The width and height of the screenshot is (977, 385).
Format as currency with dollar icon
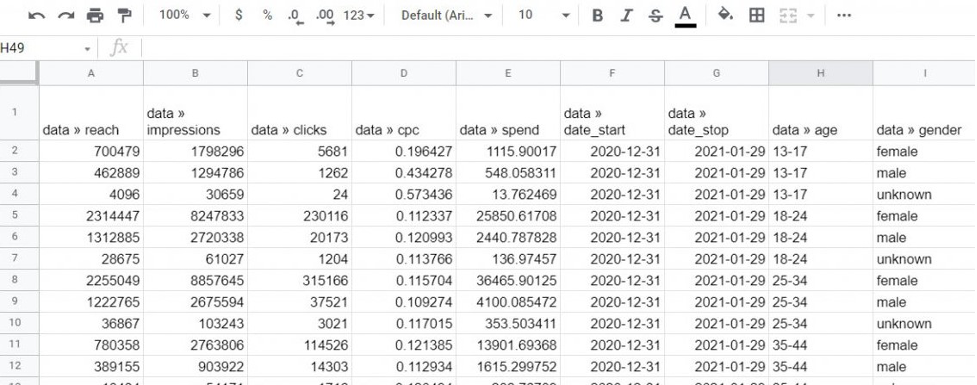tap(239, 15)
